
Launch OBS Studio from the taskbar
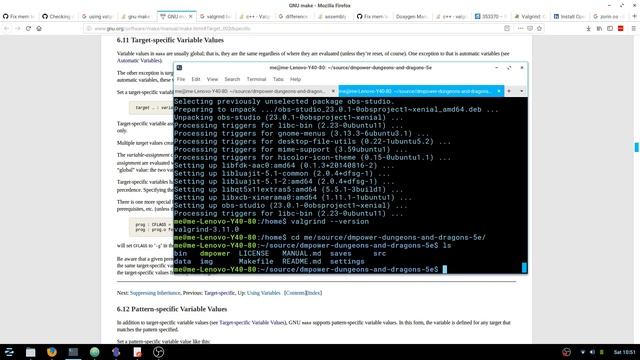[x=158, y=352]
